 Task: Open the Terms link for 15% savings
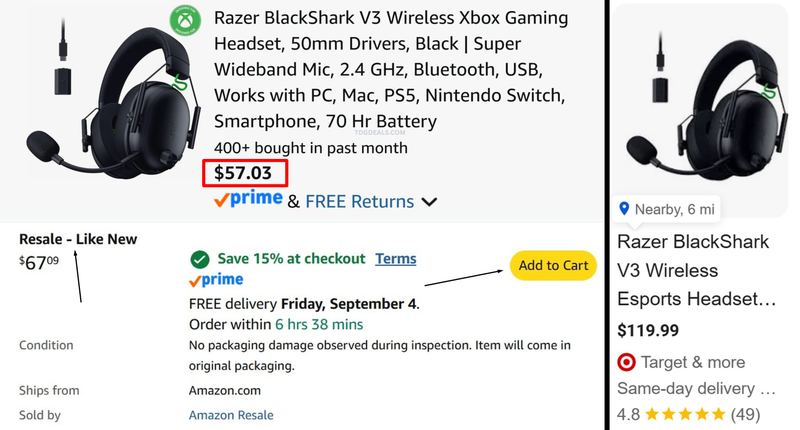pyautogui.click(x=396, y=259)
